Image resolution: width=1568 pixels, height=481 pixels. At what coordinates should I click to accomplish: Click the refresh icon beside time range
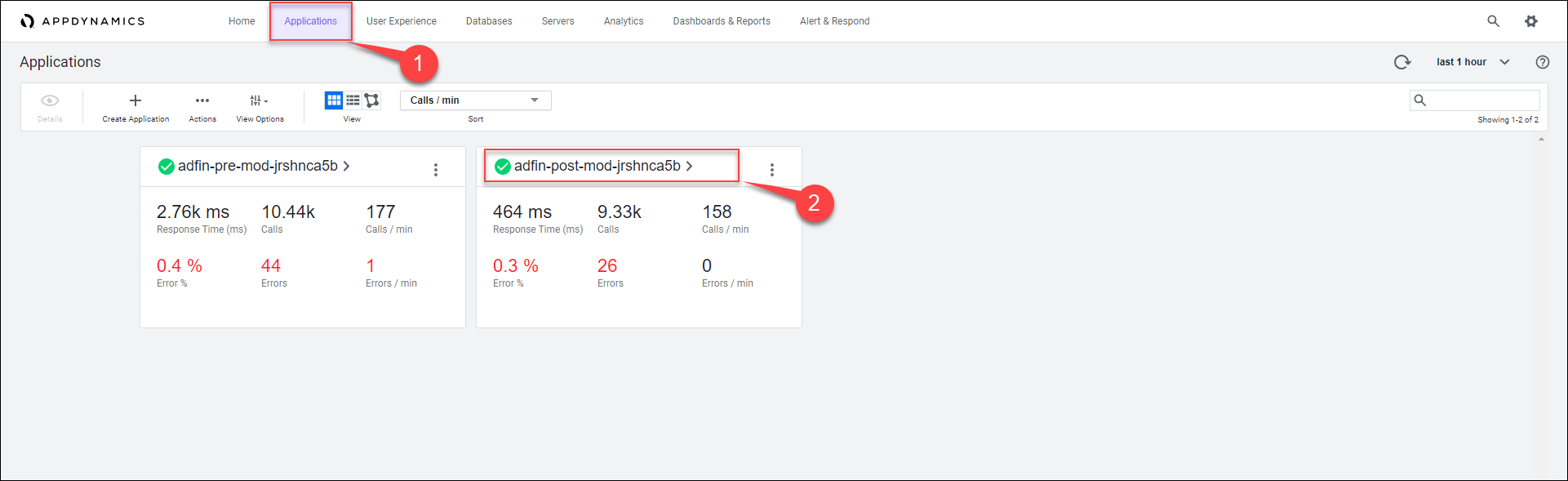(1401, 62)
